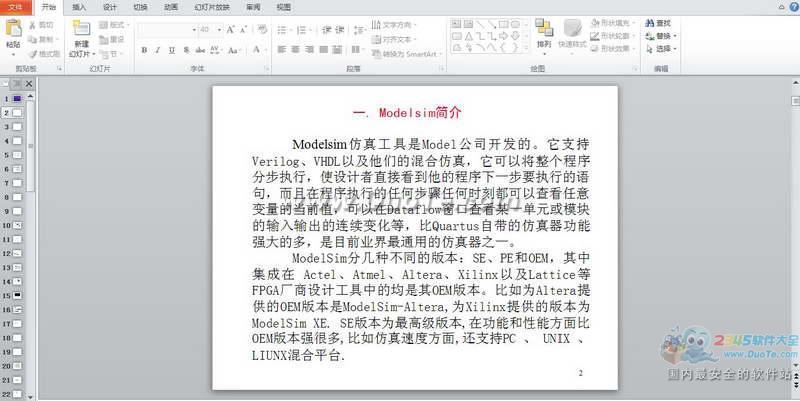Open the Change Case (Aa) dropdown

(234, 50)
